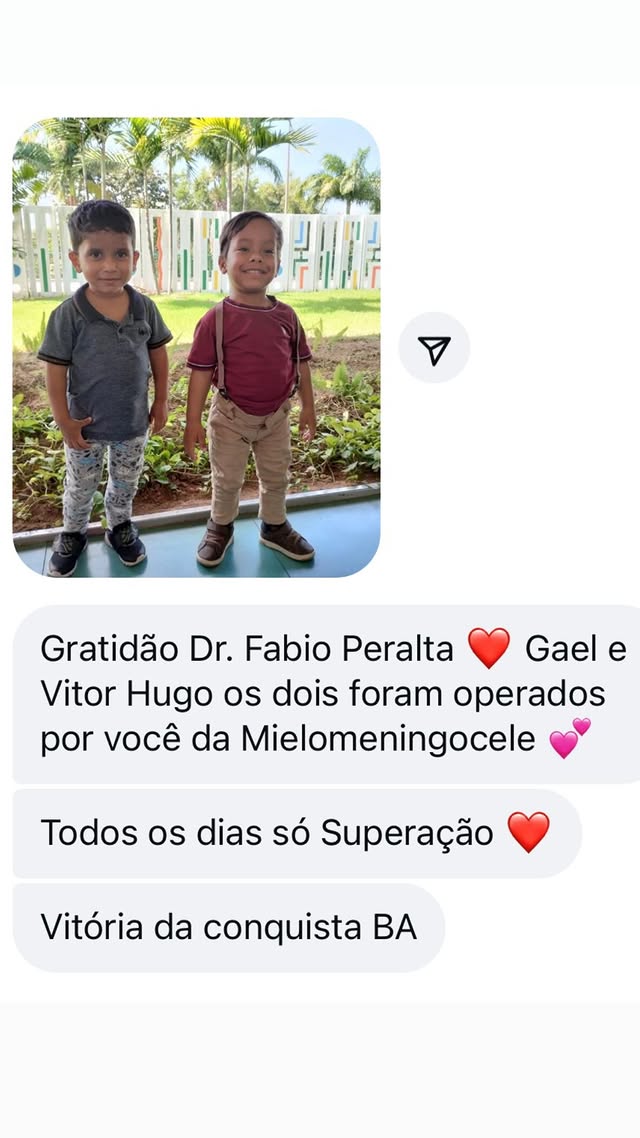Click the red heart after Superação
Image resolution: width=640 pixels, height=1138 pixels.
click(x=528, y=832)
